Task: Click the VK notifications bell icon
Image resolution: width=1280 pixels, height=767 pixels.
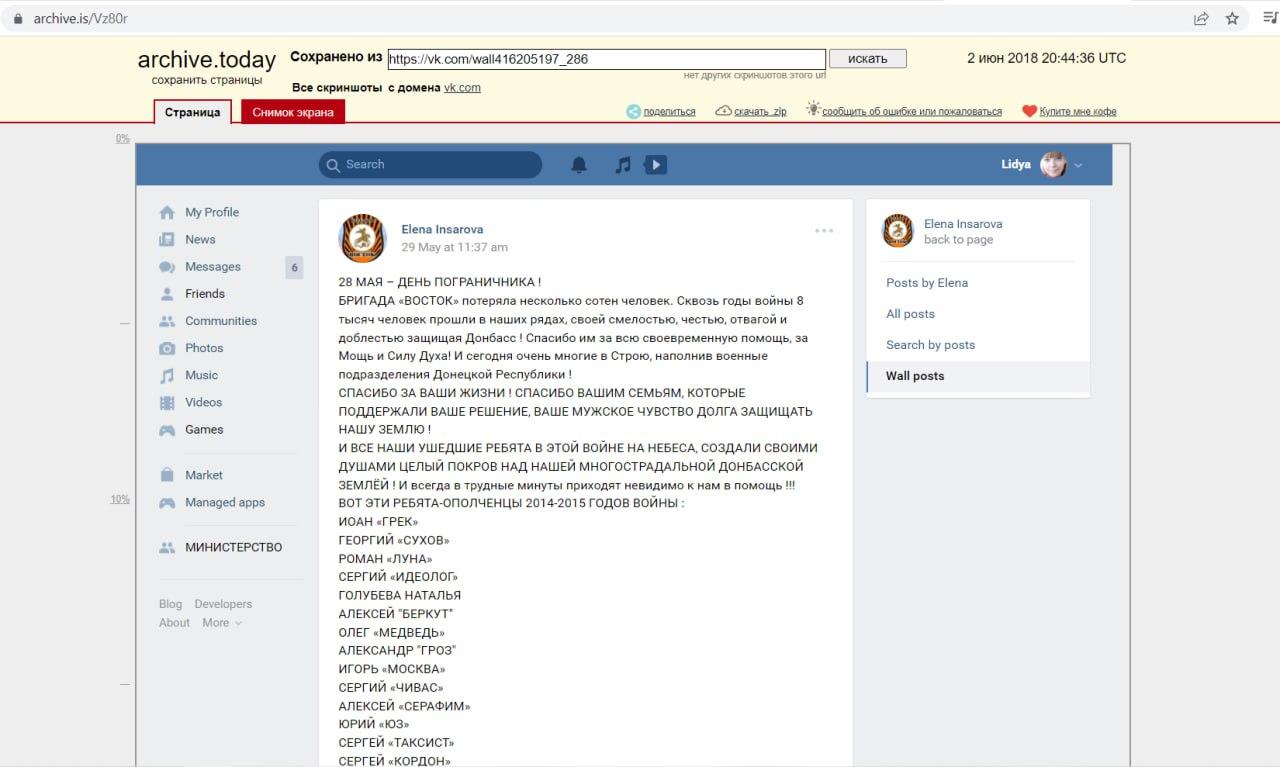Action: click(579, 165)
